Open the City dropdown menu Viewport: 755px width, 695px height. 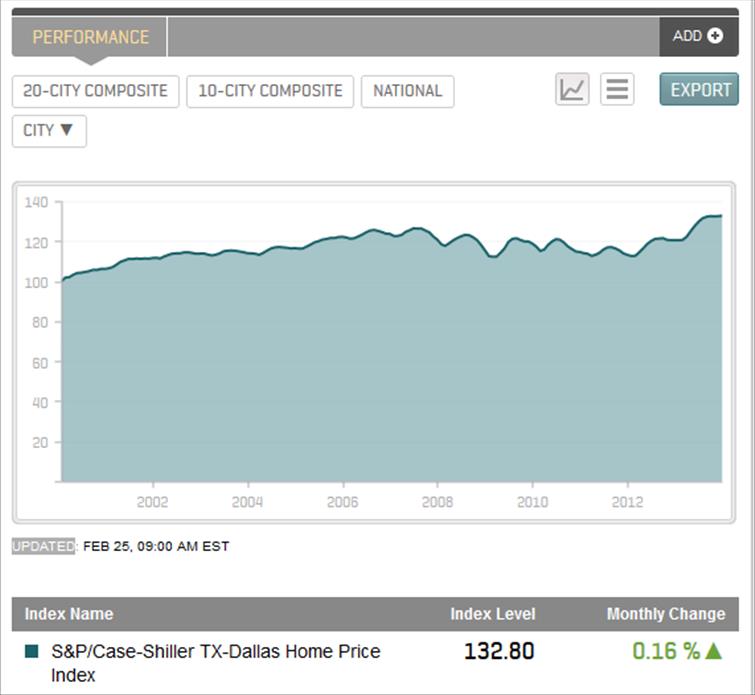click(x=49, y=131)
